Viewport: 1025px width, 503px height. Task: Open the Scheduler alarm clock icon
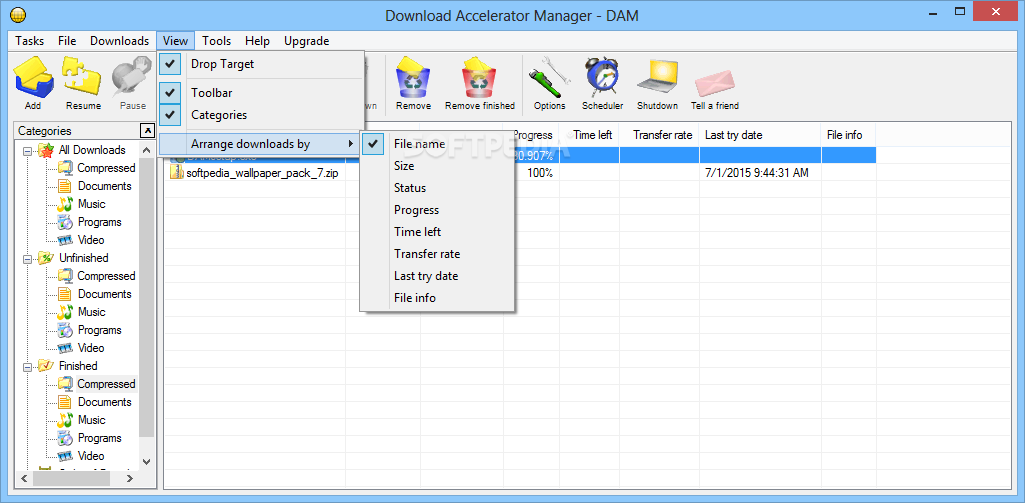[x=602, y=78]
